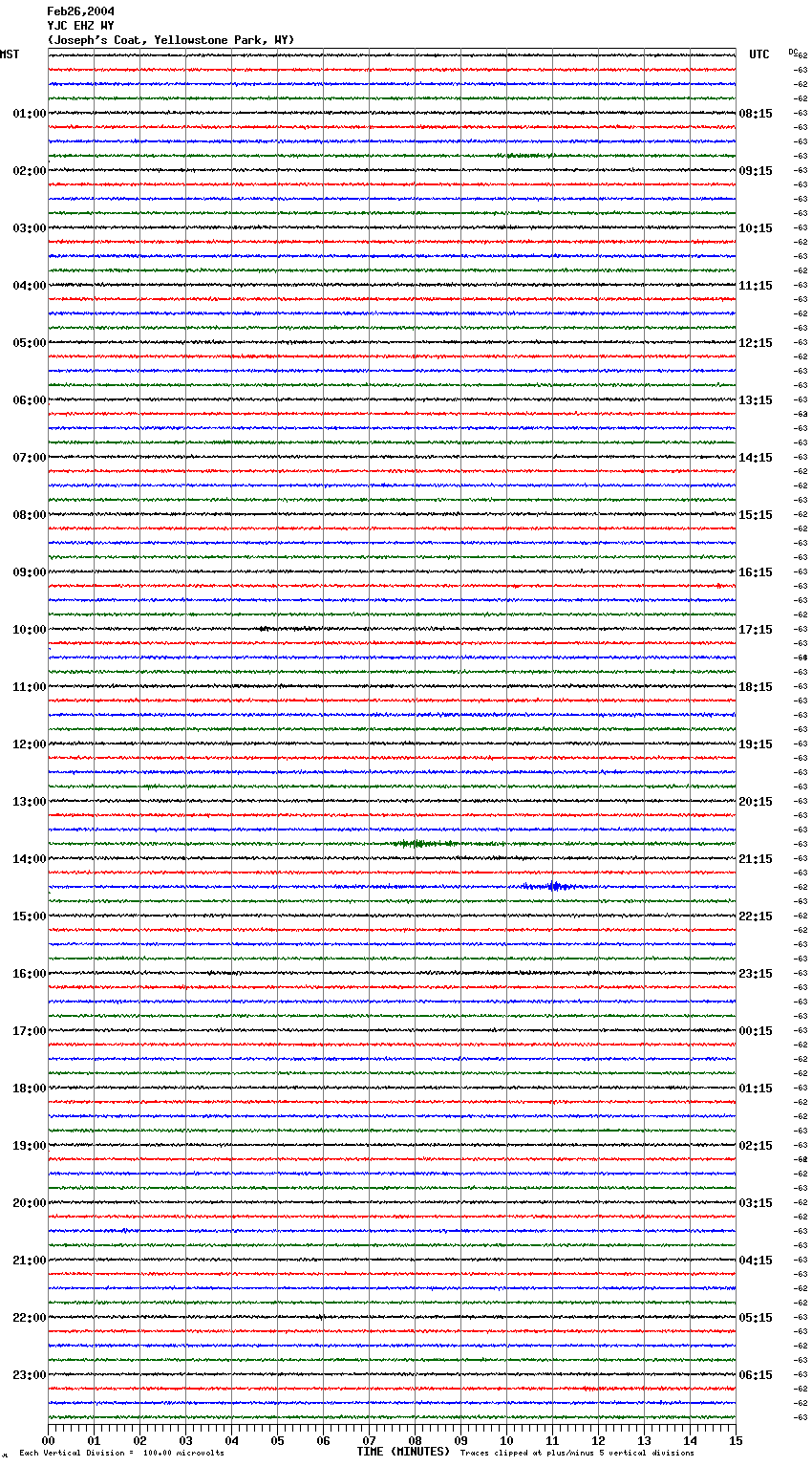Viewport: 812px width, 1466px height.
Task: Select the 22:15 UTC time label
Action: 756,916
